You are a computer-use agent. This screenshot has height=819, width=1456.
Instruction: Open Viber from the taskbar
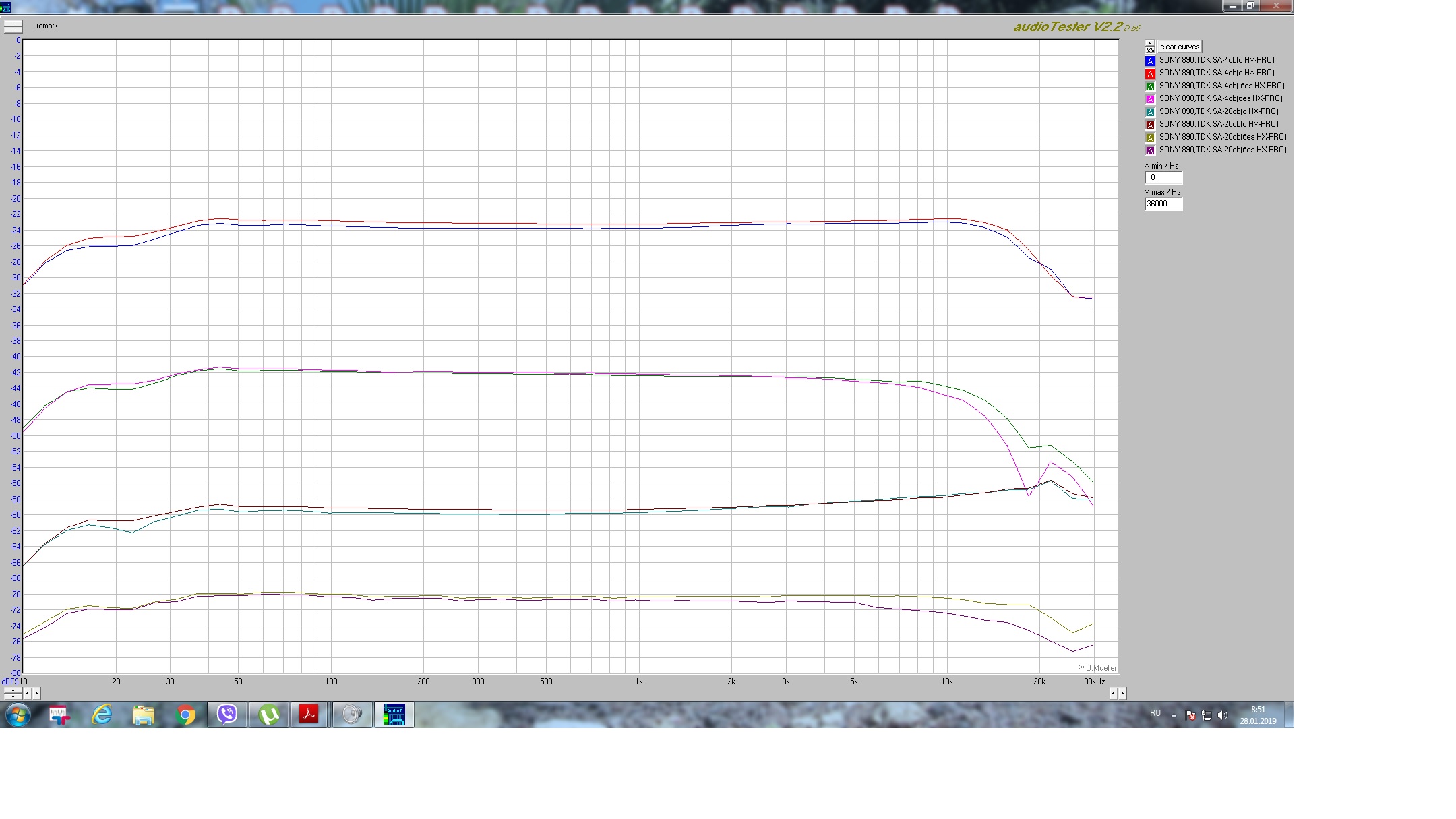point(227,715)
